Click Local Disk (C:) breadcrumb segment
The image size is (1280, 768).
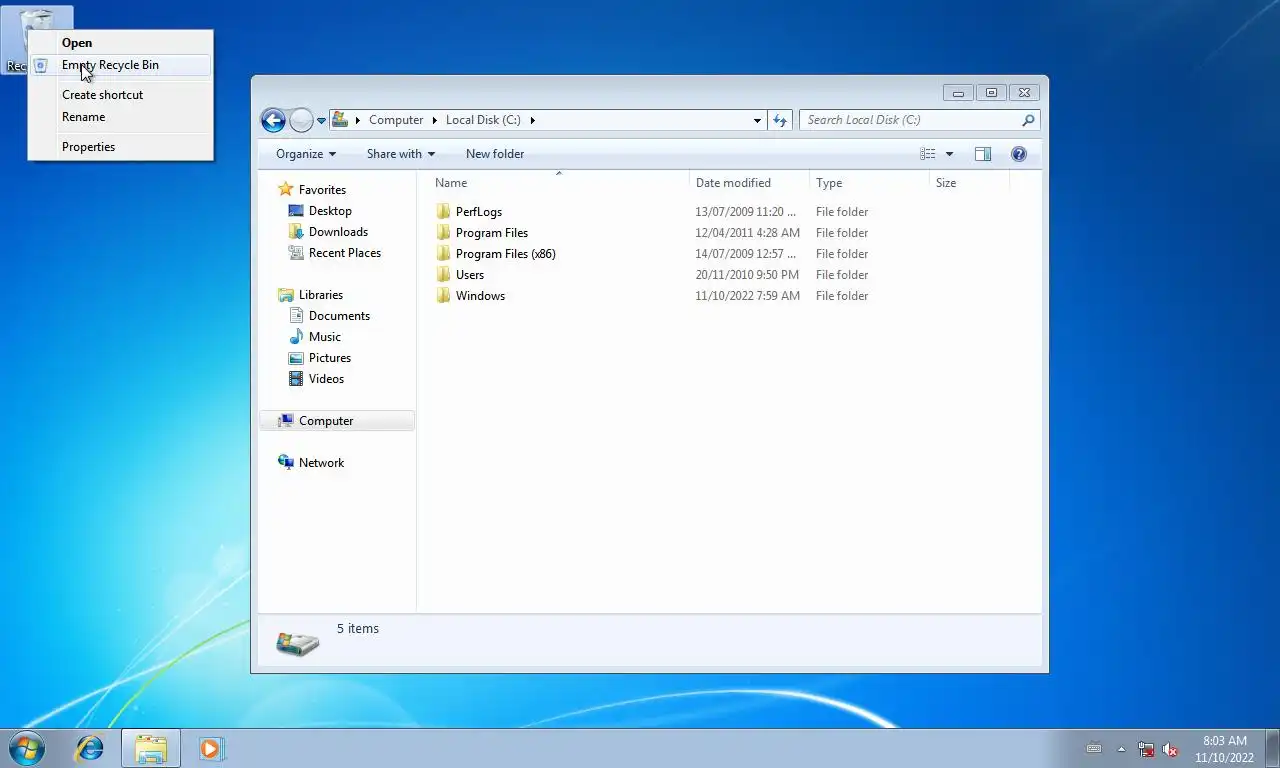click(x=483, y=120)
